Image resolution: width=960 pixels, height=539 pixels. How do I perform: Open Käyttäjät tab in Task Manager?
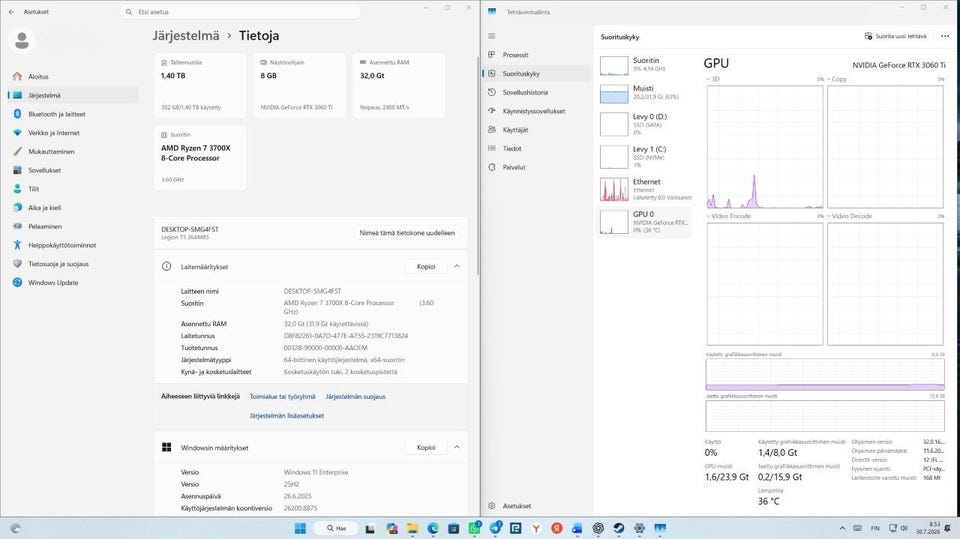click(x=515, y=130)
